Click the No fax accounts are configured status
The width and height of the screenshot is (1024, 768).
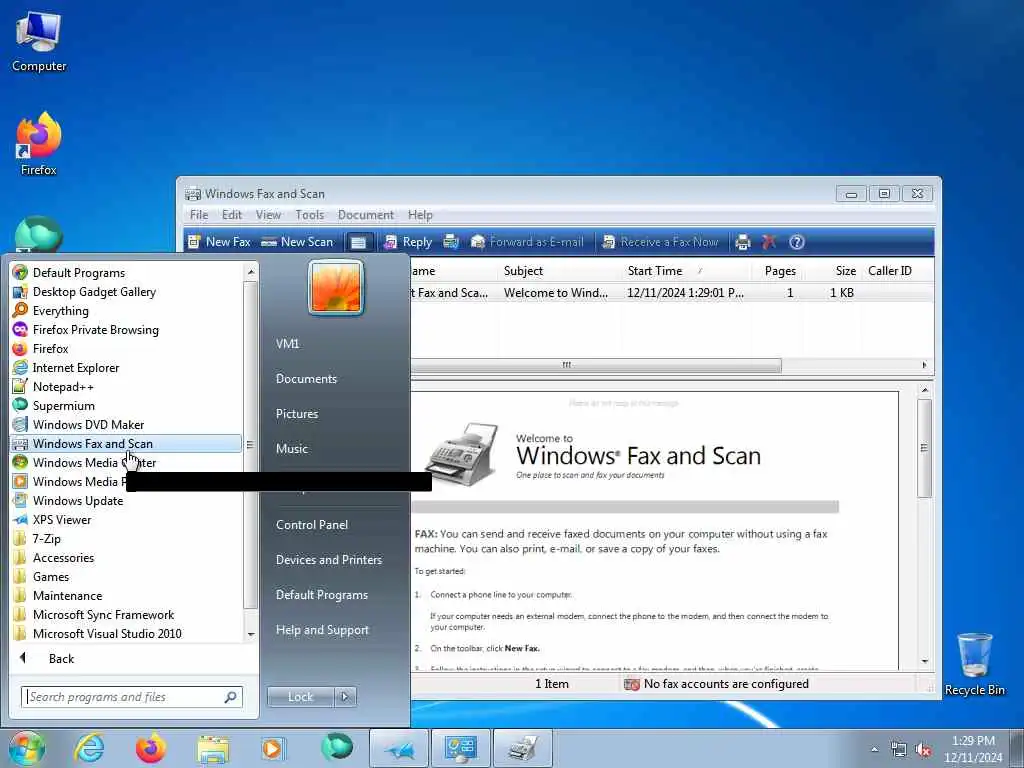(716, 684)
